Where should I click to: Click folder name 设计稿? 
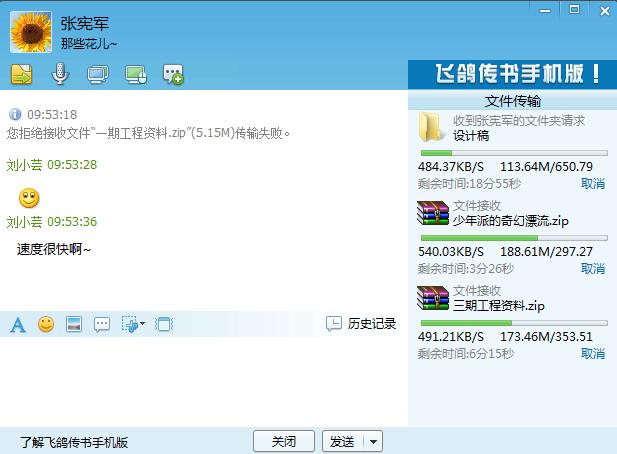pos(471,135)
